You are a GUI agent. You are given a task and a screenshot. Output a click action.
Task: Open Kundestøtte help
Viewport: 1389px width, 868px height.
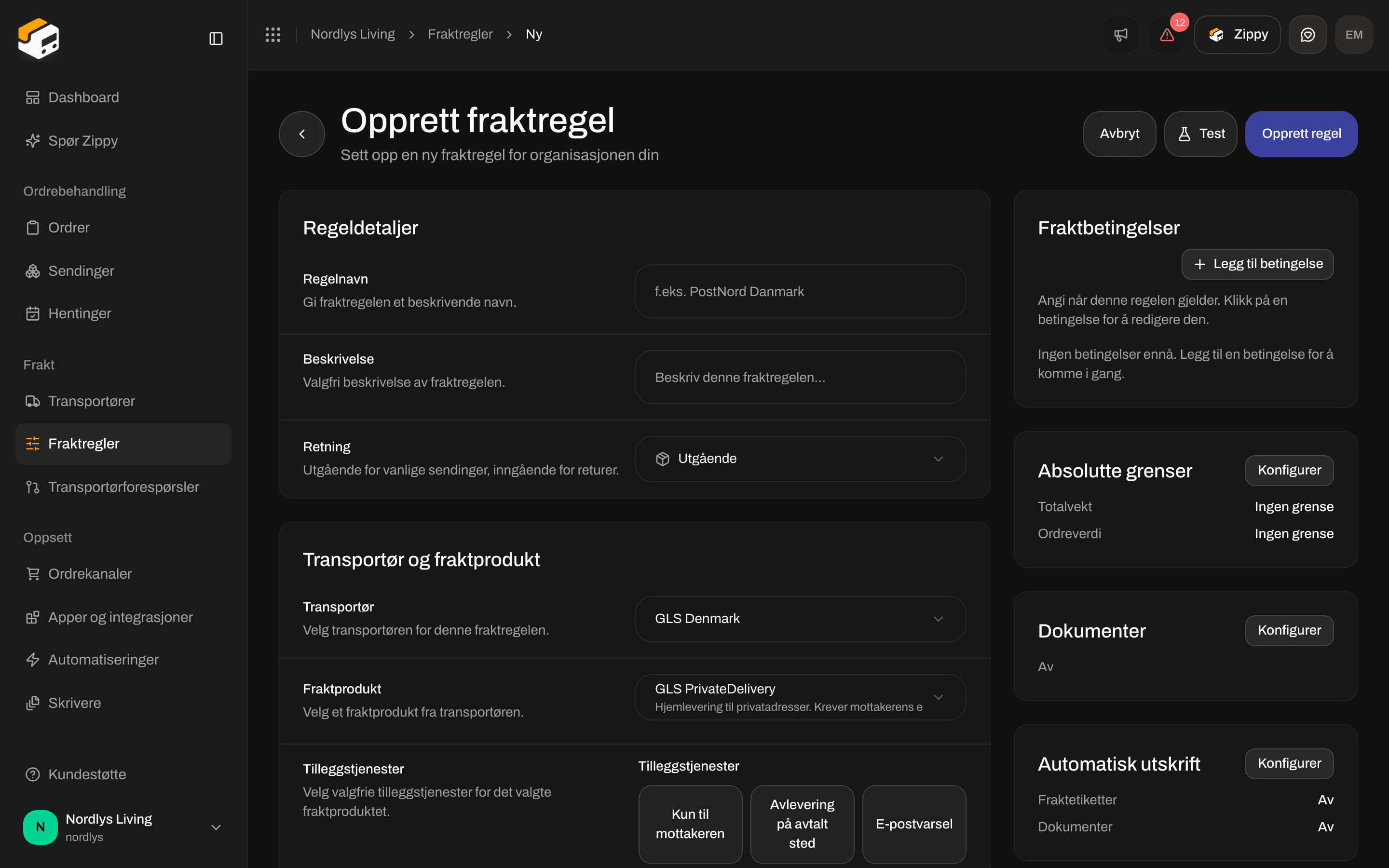point(123,774)
